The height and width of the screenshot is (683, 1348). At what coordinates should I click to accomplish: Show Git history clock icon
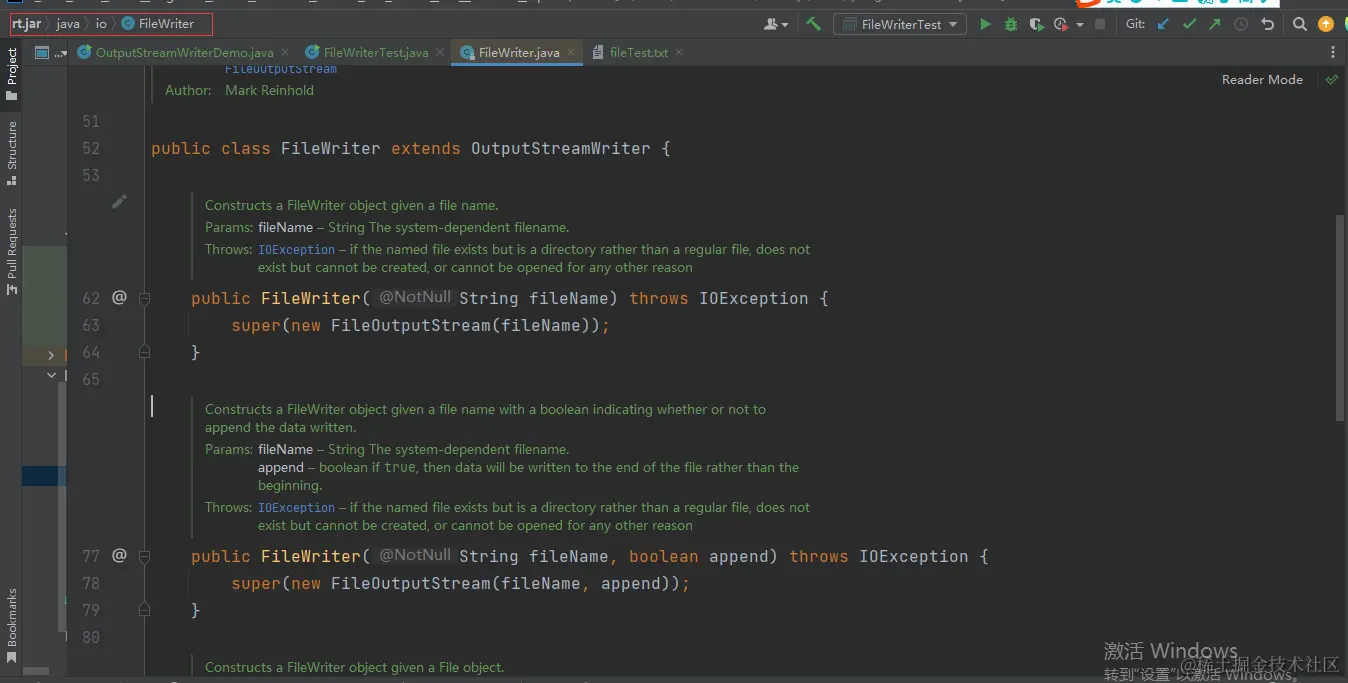1241,24
